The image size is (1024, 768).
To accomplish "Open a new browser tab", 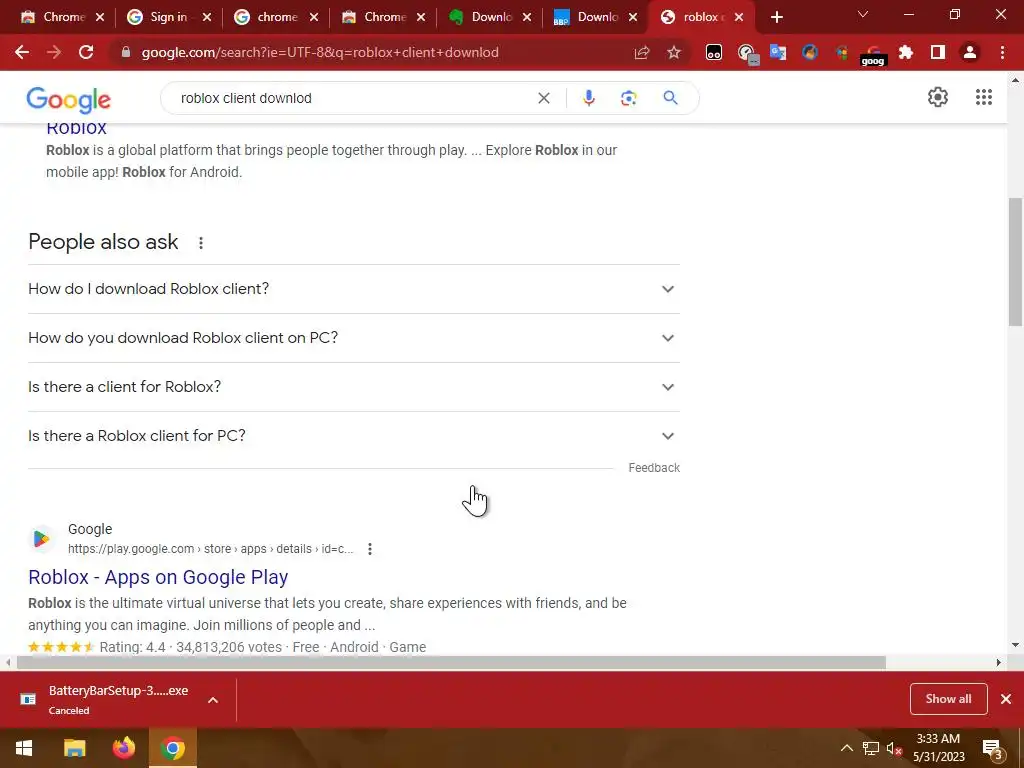I will pos(776,17).
